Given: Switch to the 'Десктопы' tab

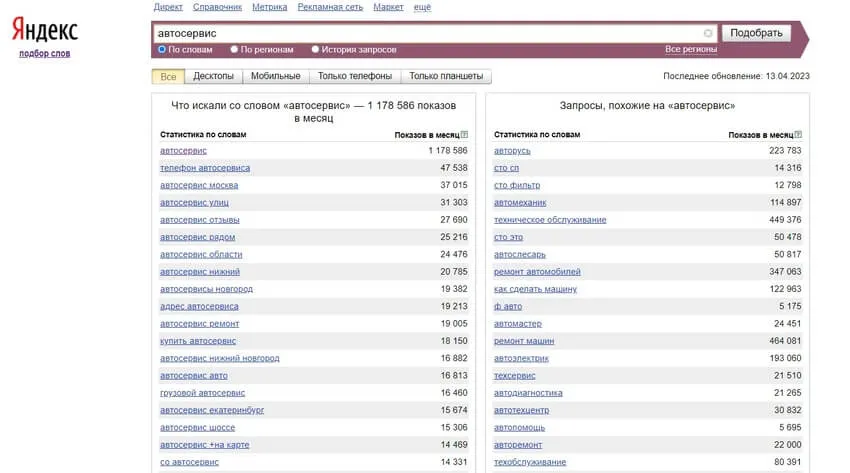Looking at the screenshot, I should point(213,76).
